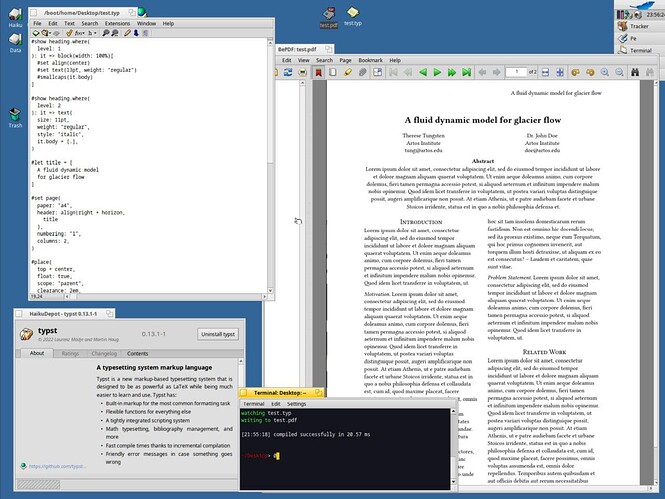Click the Reload file icon in BePDF toolbar

(x=288, y=72)
